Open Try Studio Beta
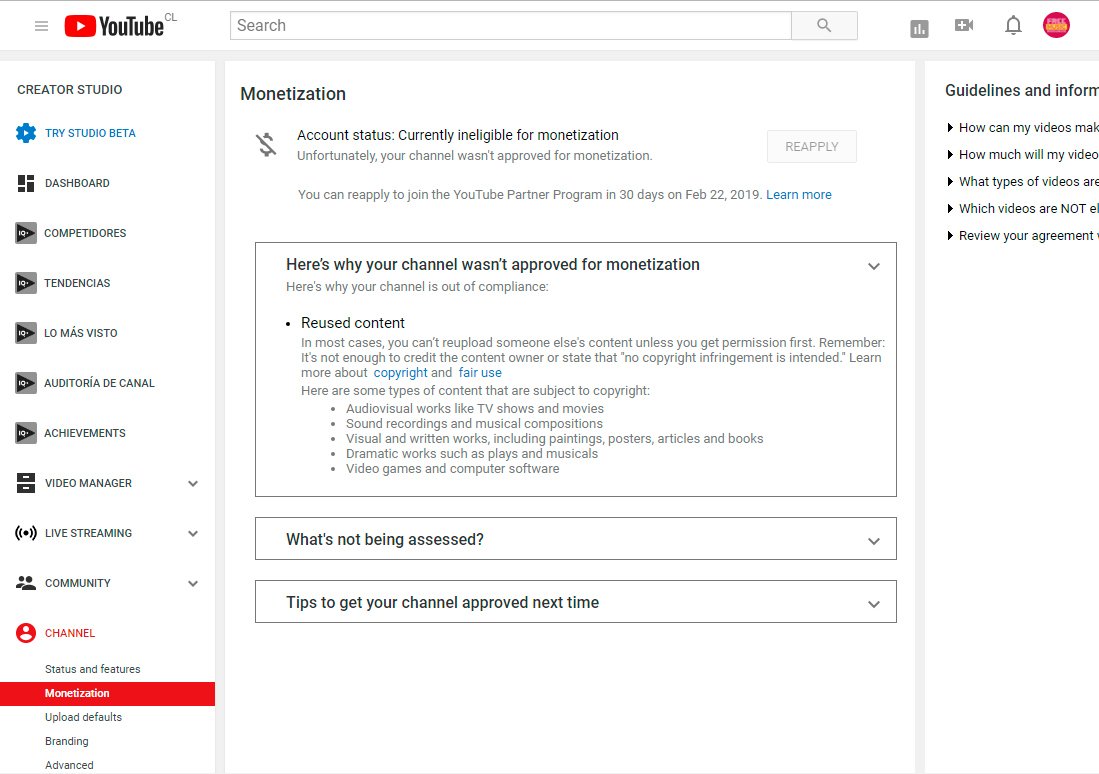The image size is (1099, 774). coord(90,133)
